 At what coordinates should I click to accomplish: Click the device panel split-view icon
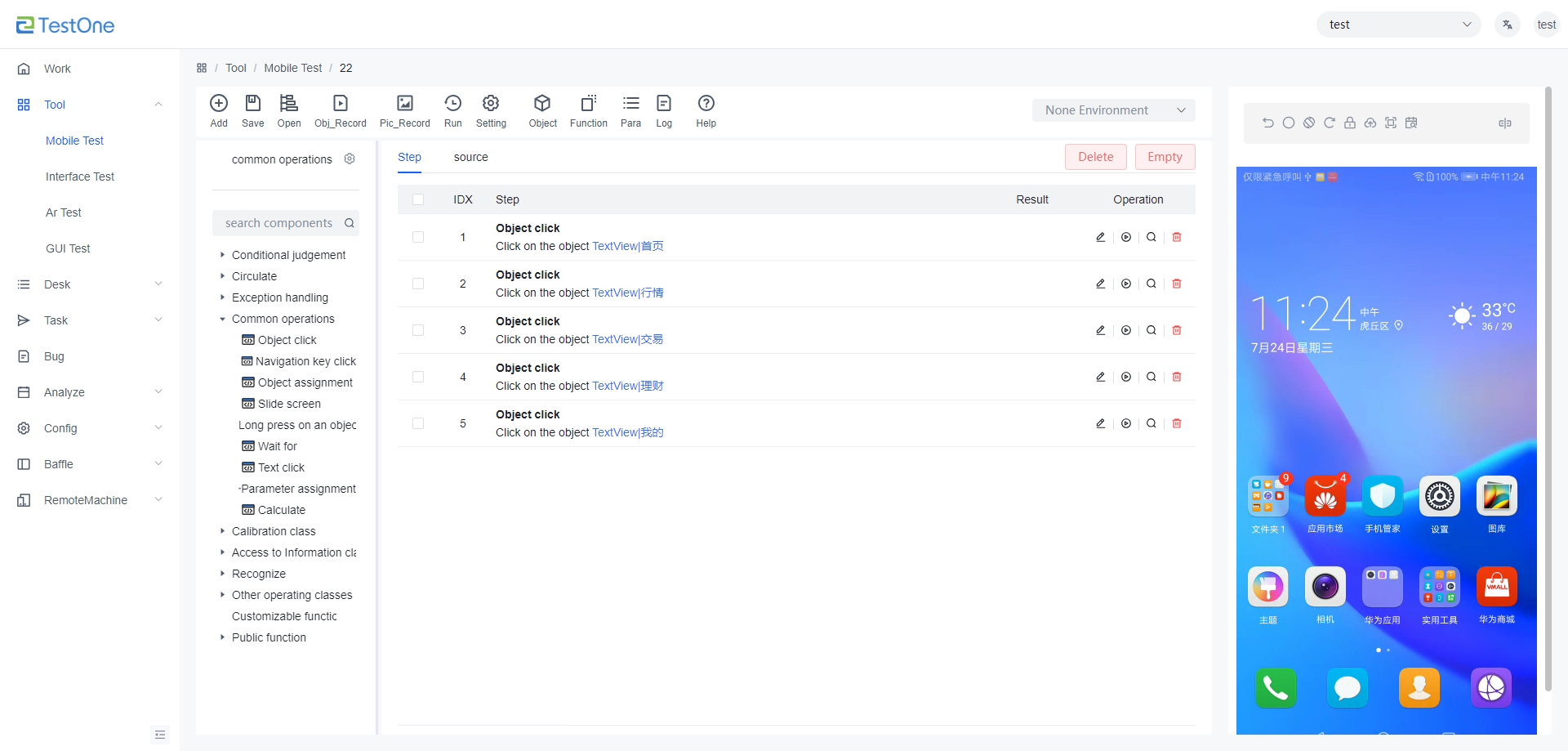click(1505, 123)
